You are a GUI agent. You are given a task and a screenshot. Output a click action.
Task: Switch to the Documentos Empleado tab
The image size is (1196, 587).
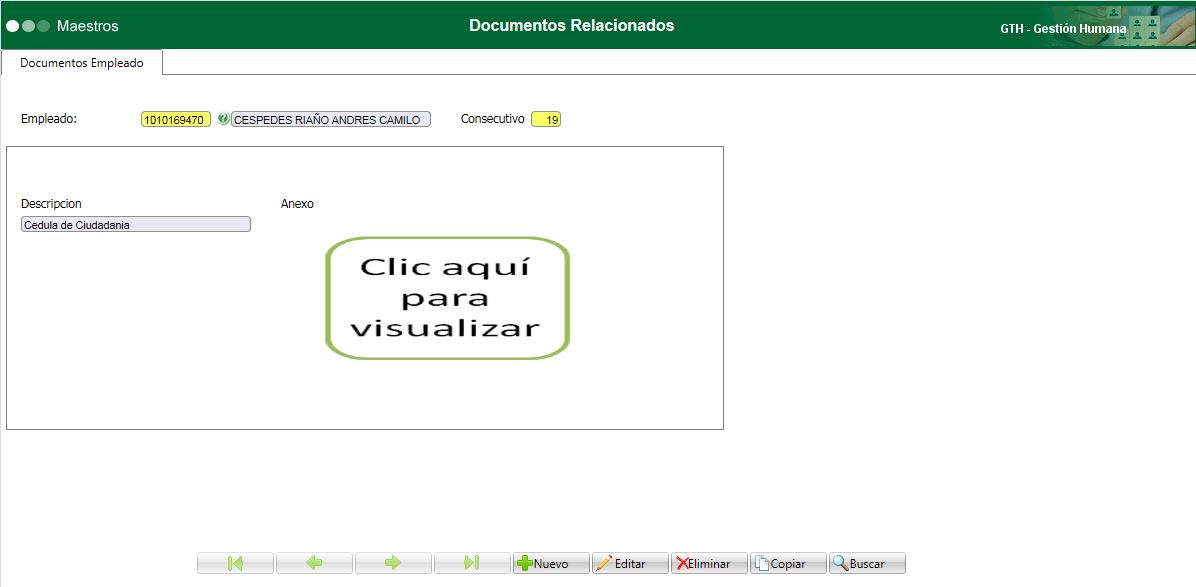[x=83, y=62]
